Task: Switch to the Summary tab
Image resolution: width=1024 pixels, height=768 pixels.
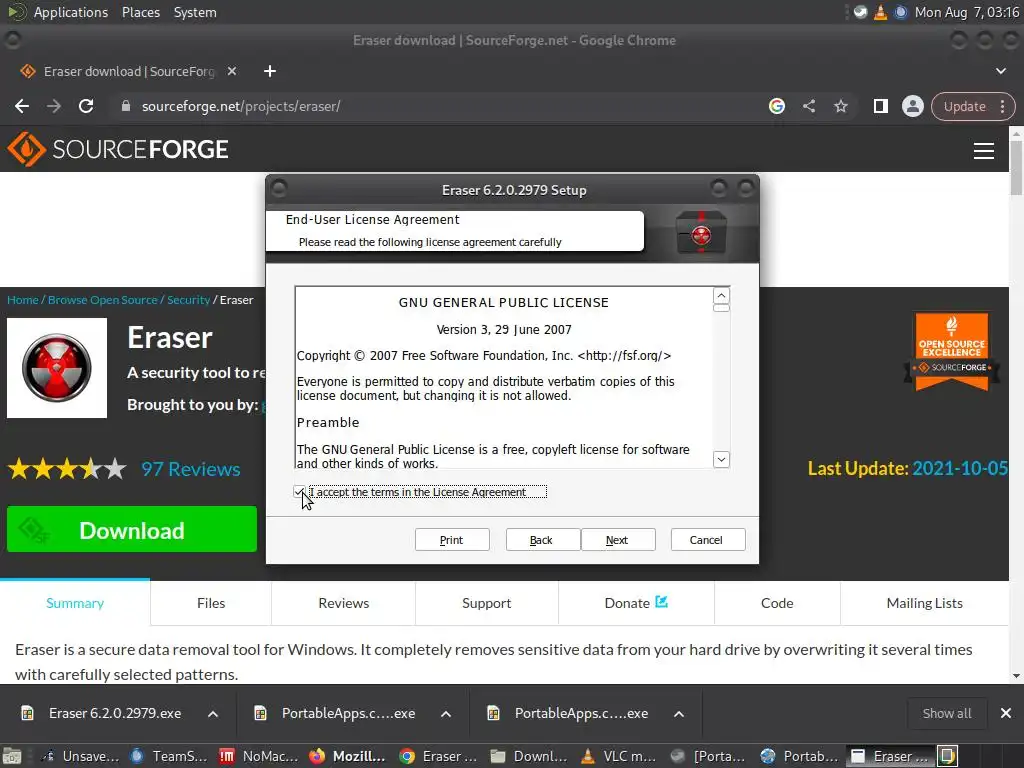Action: point(75,603)
